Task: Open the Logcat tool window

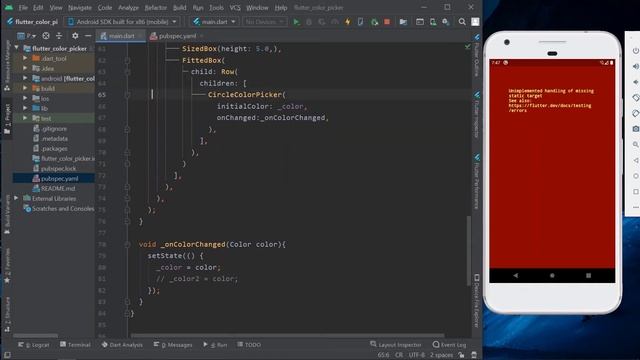Action: [x=33, y=345]
